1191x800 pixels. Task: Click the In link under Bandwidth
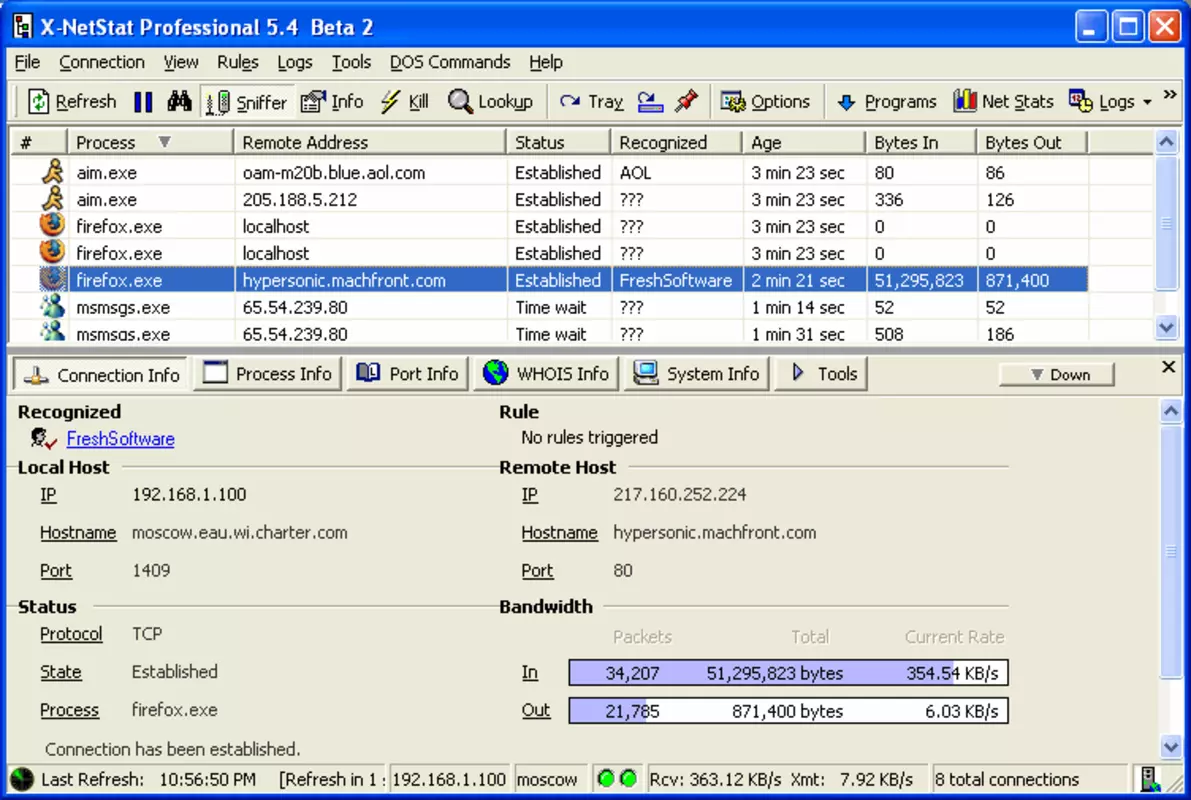coord(529,672)
